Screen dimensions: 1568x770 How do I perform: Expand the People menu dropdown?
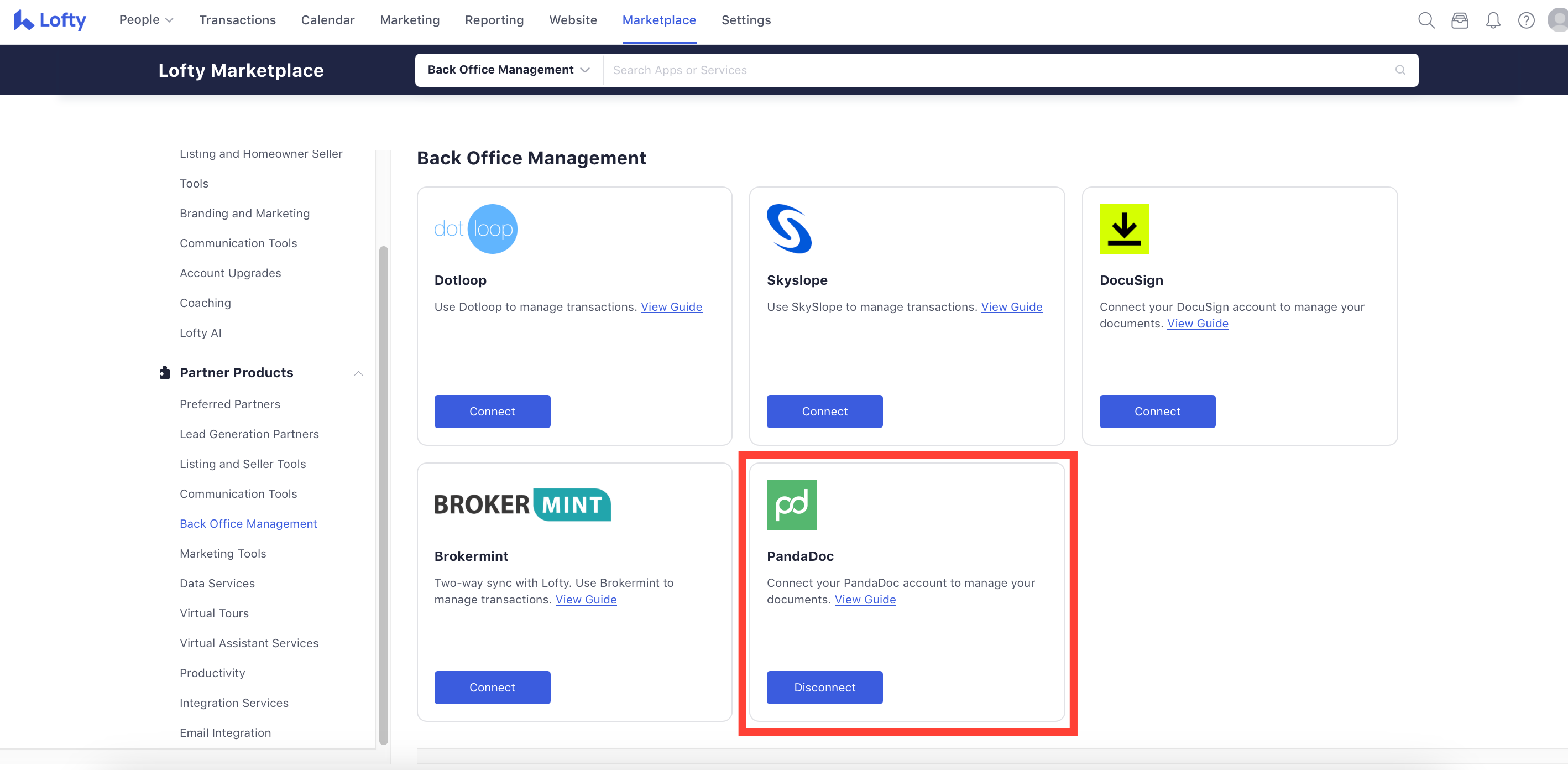point(145,19)
